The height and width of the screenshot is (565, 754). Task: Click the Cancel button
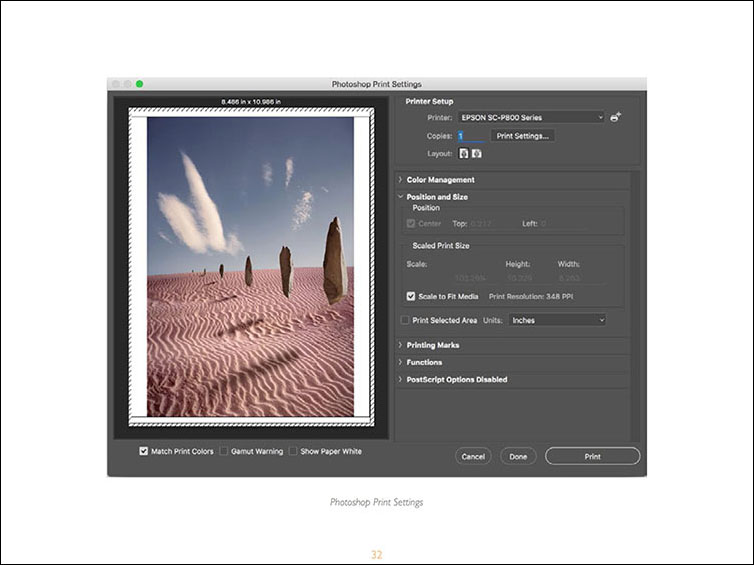point(473,456)
